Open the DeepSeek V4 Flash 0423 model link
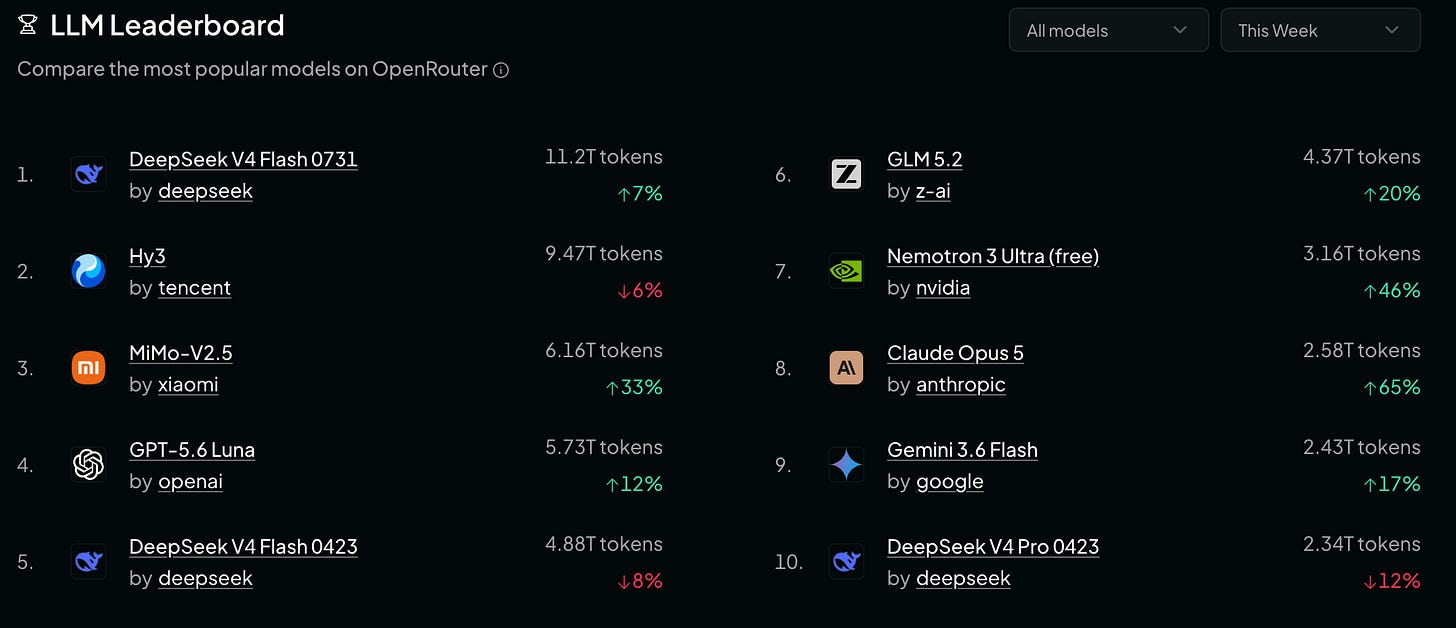Screen dimensions: 1456x628 [243, 547]
